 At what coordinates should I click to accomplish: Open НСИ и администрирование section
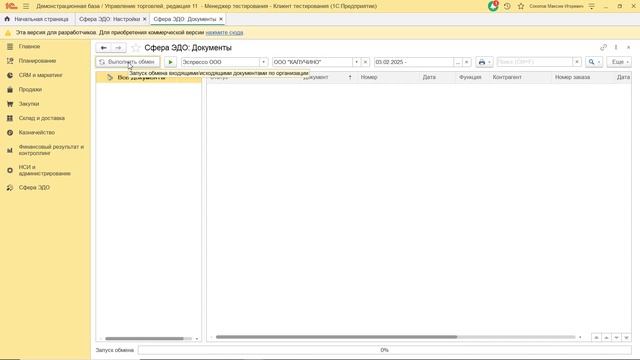pos(45,170)
